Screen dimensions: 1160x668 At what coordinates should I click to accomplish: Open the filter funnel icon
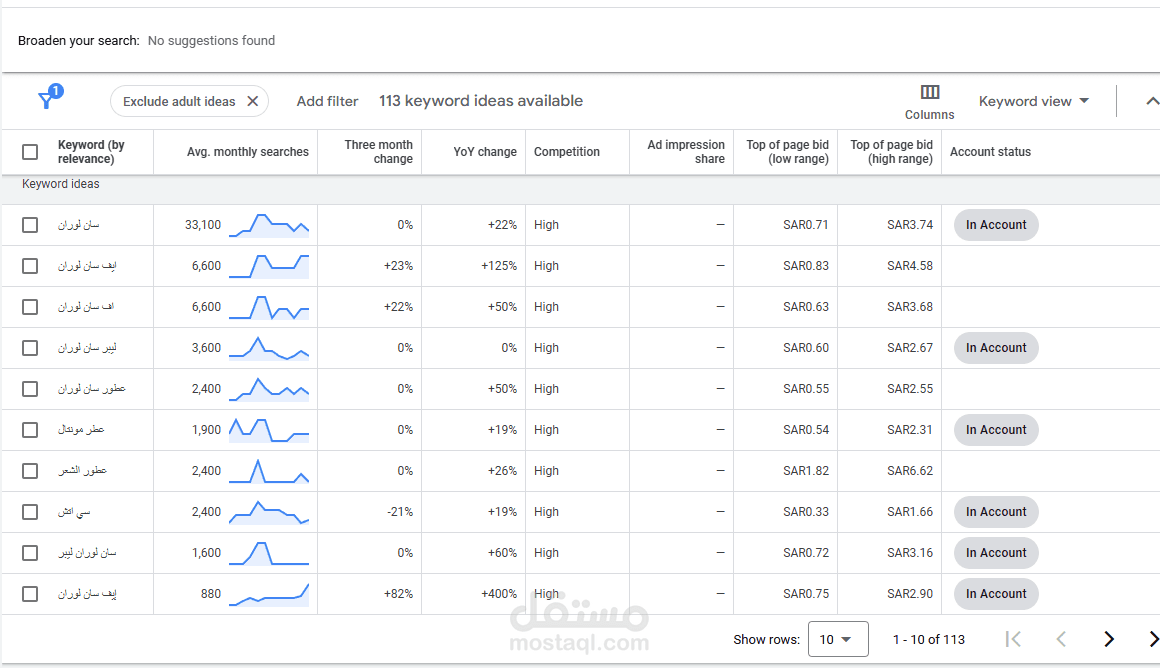coord(47,100)
